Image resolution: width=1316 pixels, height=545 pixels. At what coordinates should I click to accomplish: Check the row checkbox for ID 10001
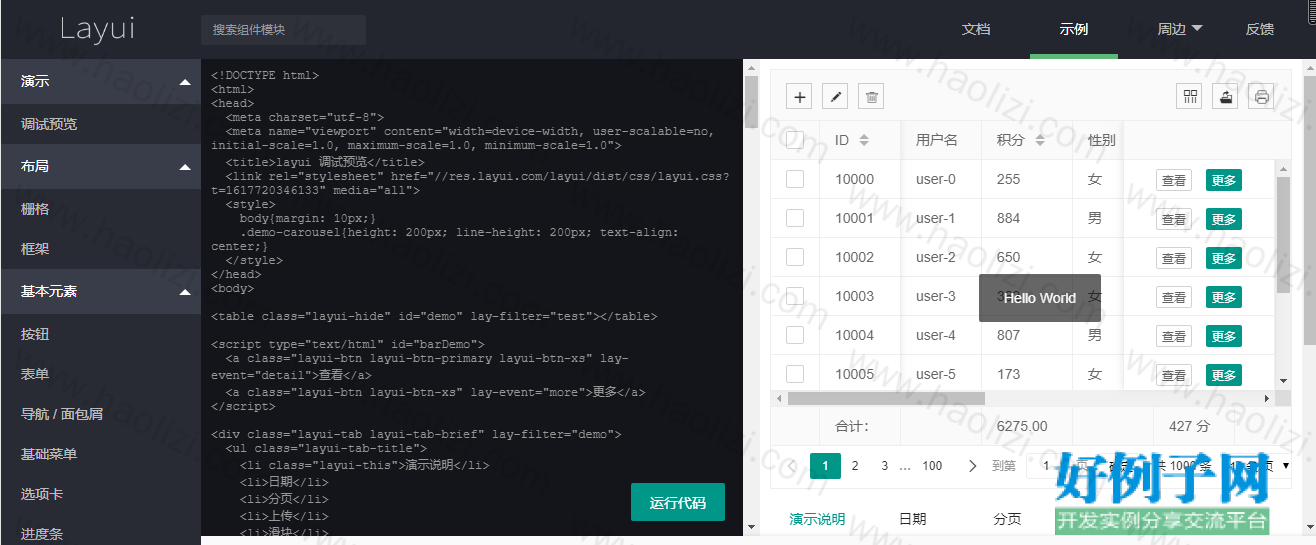coord(795,218)
